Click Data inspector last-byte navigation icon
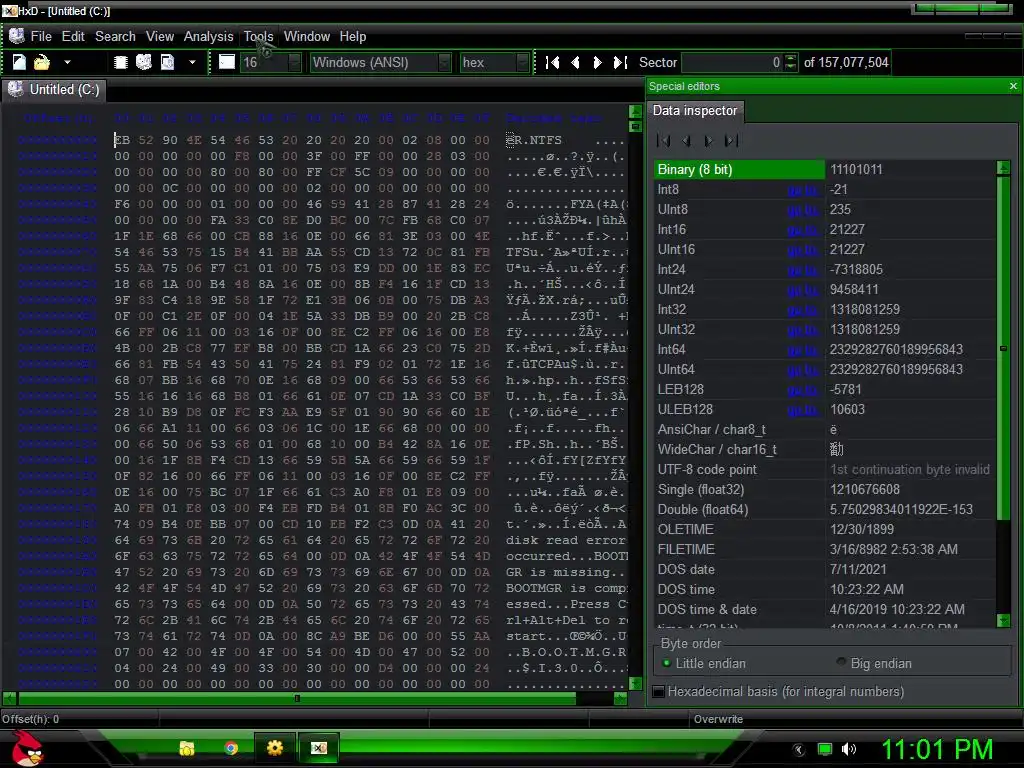Image resolution: width=1024 pixels, height=768 pixels. [x=731, y=140]
